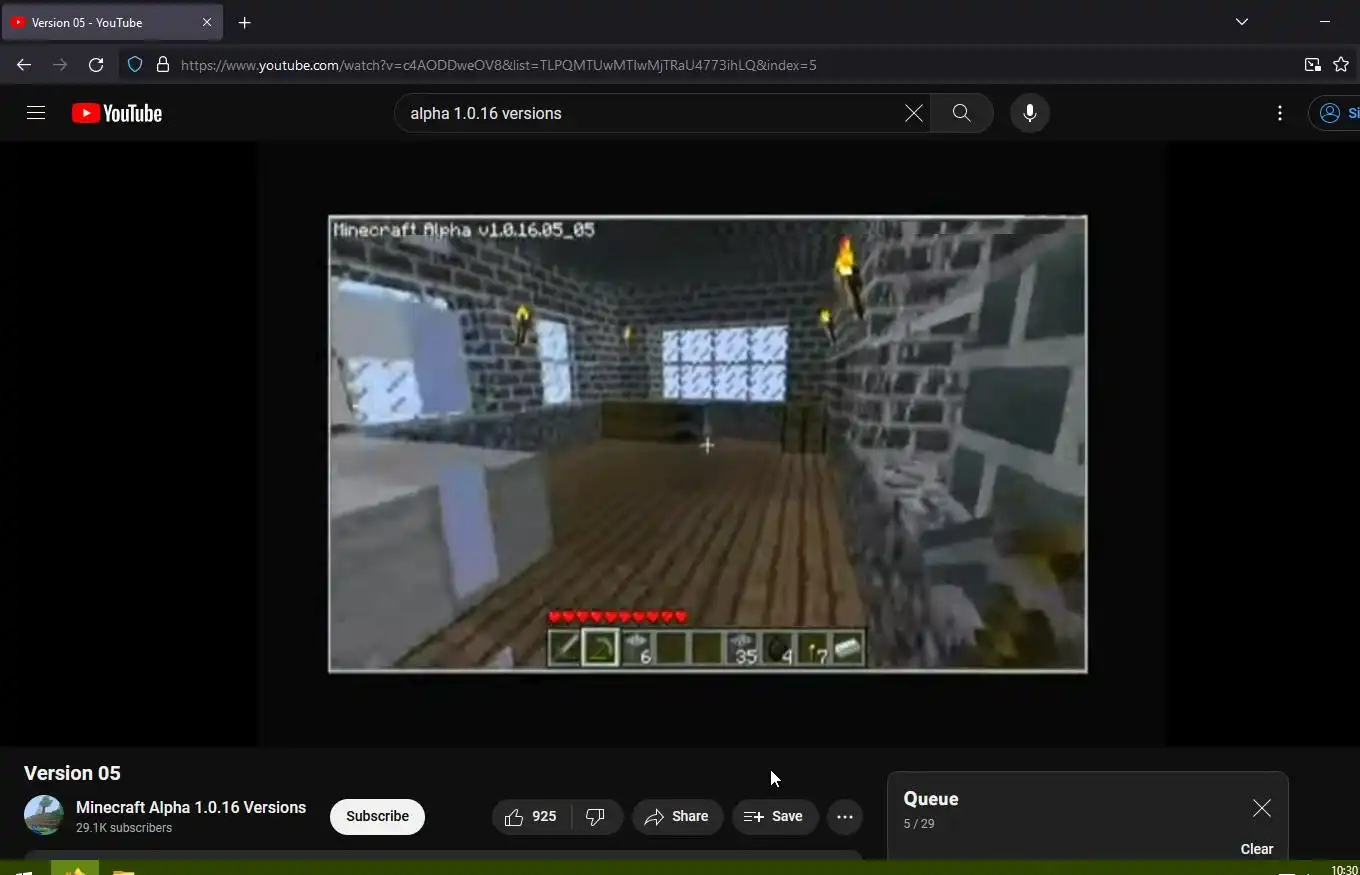Save the video to a playlist
This screenshot has width=1360, height=875.
(775, 816)
